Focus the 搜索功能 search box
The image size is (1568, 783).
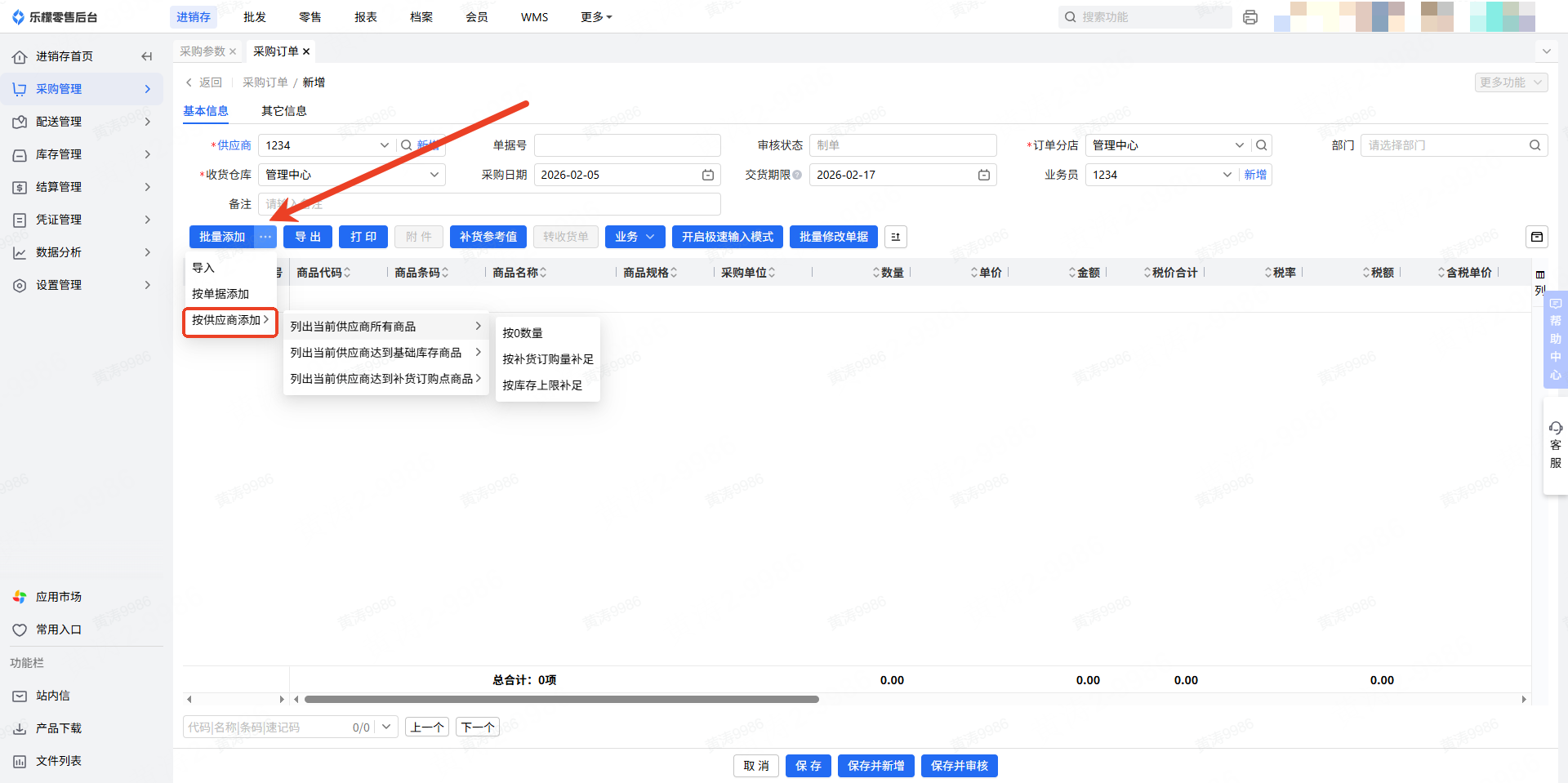pyautogui.click(x=1145, y=17)
